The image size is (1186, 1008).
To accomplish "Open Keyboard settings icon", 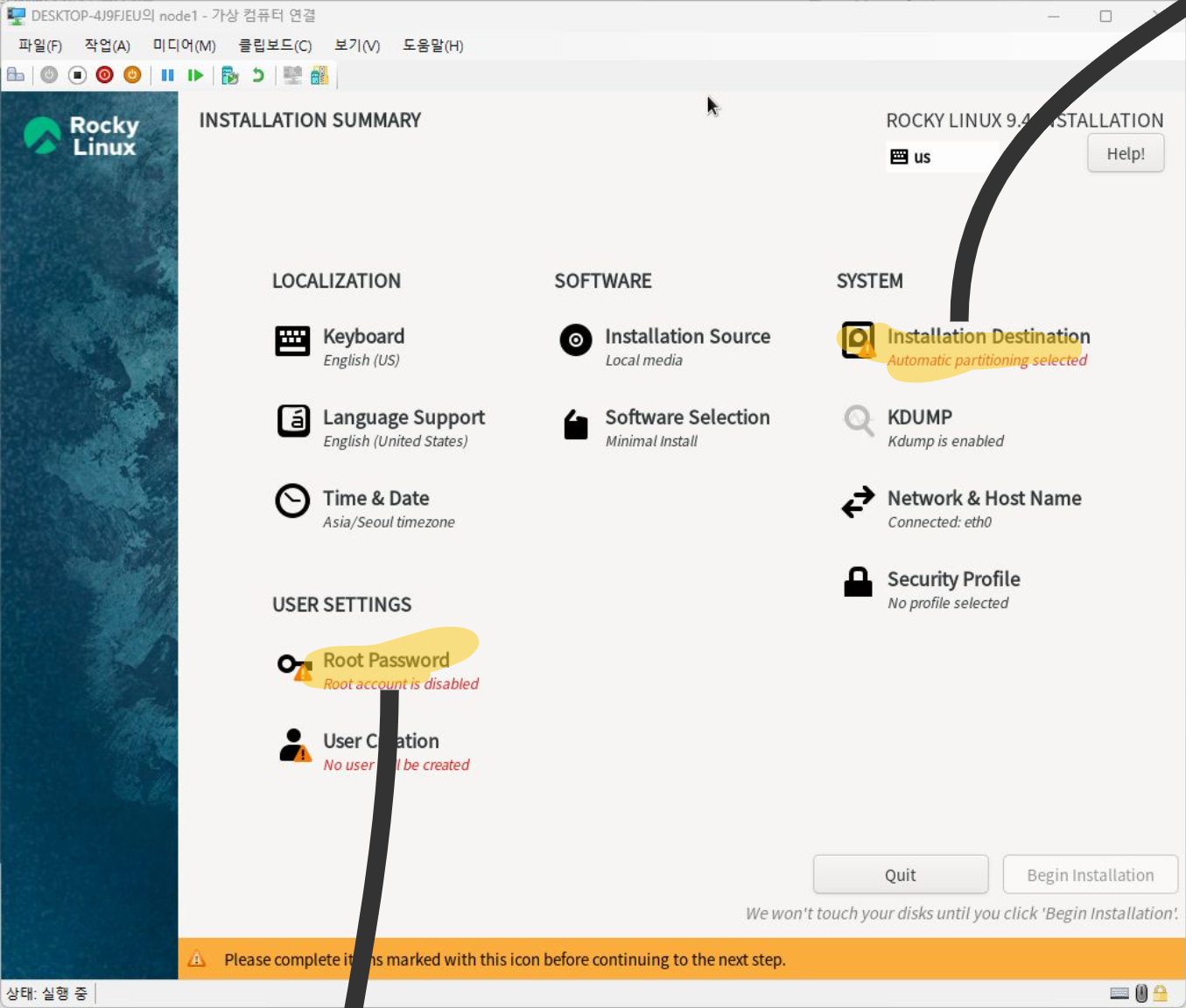I will 292,341.
